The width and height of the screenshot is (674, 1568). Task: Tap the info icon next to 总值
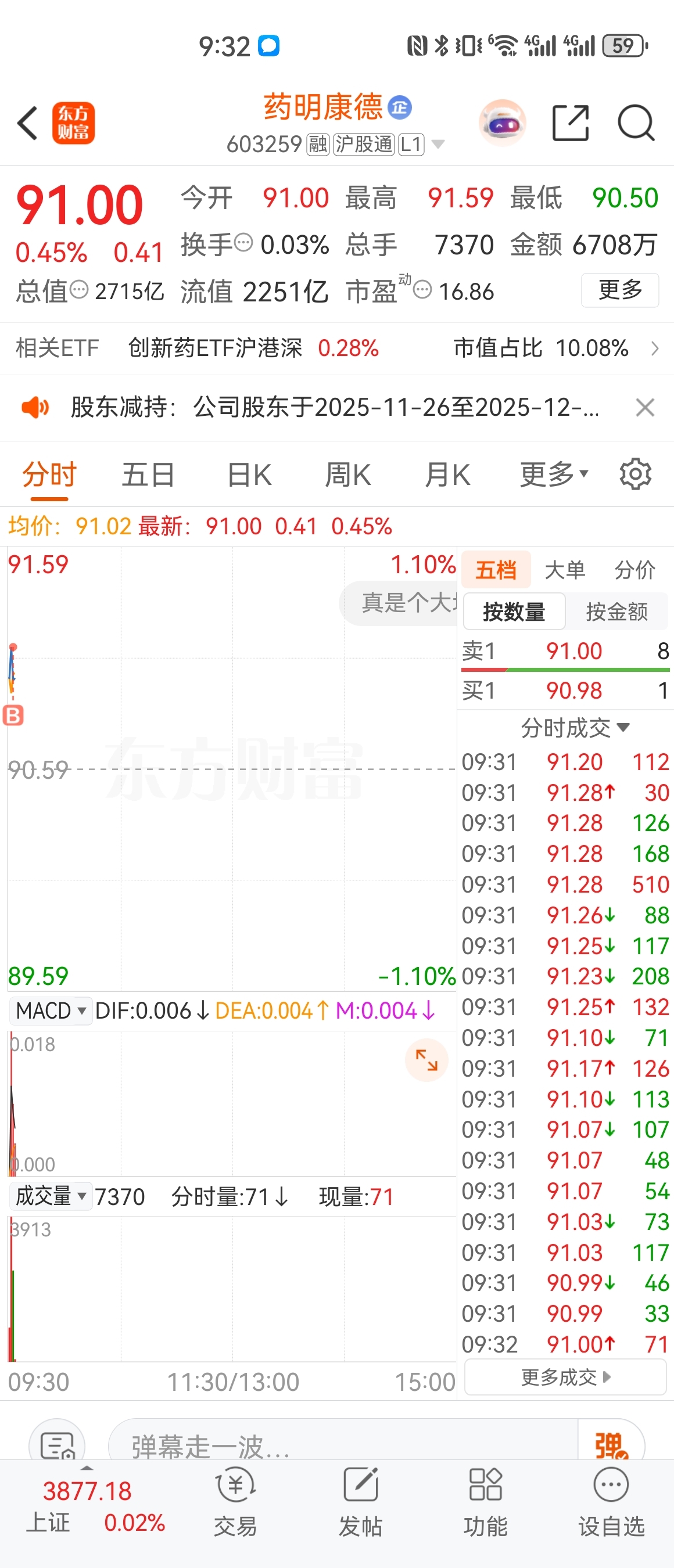coord(79,289)
